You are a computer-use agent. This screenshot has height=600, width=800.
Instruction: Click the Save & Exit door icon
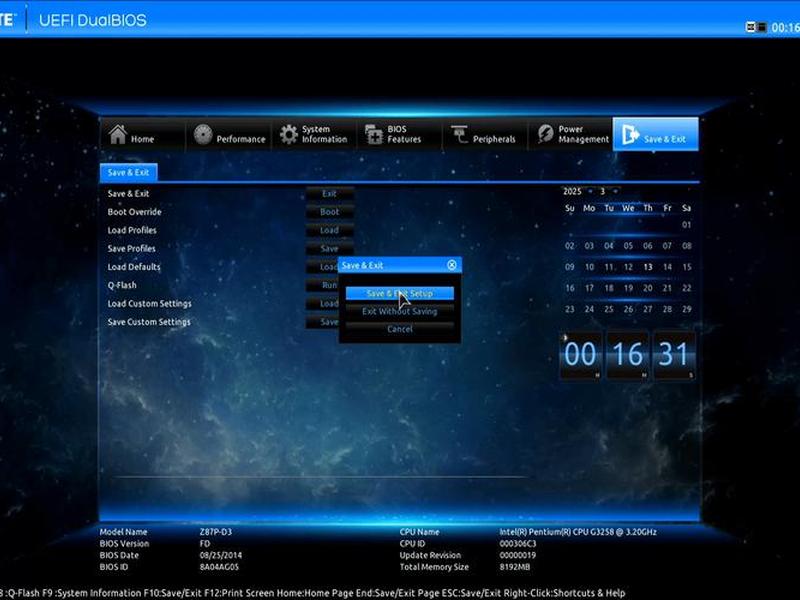pyautogui.click(x=630, y=135)
